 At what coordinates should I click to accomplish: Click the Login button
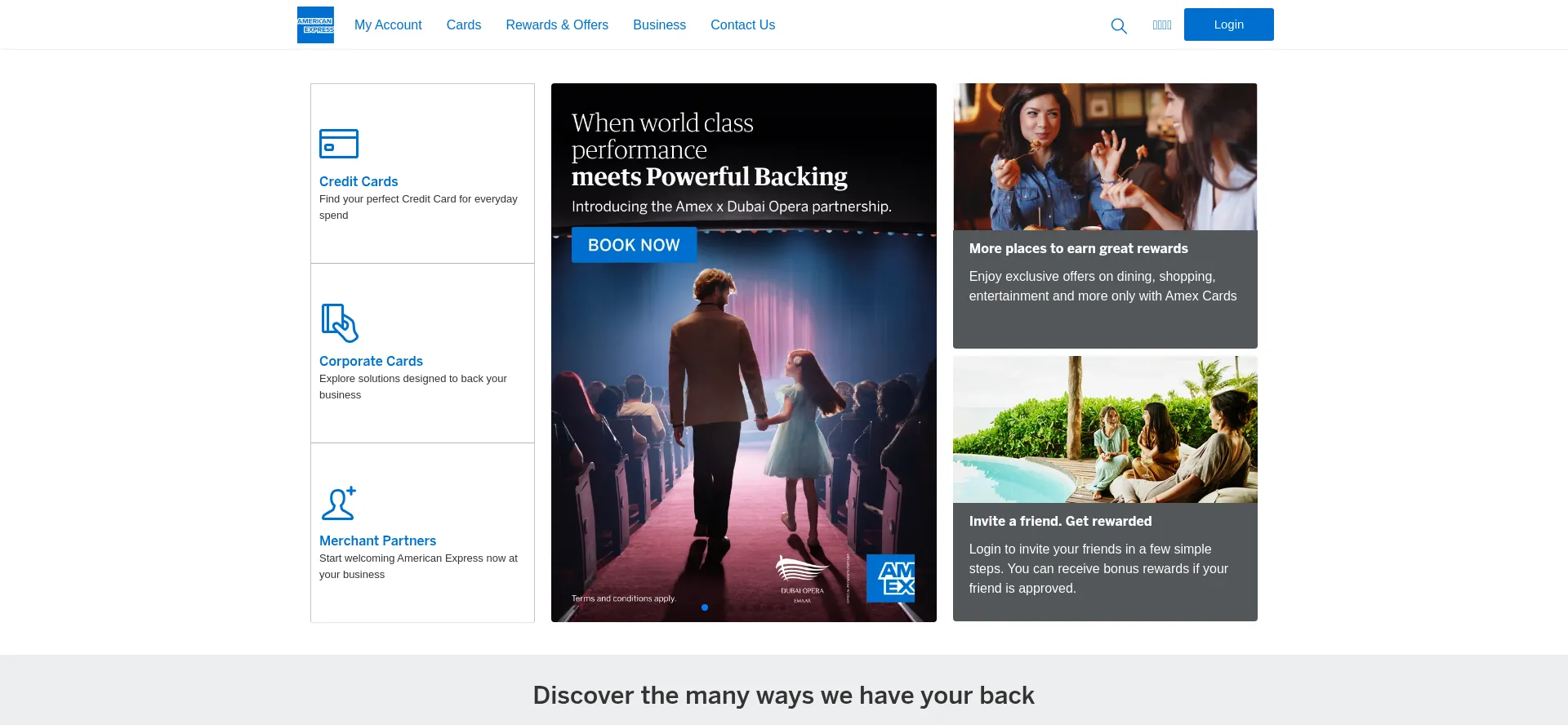click(1229, 24)
